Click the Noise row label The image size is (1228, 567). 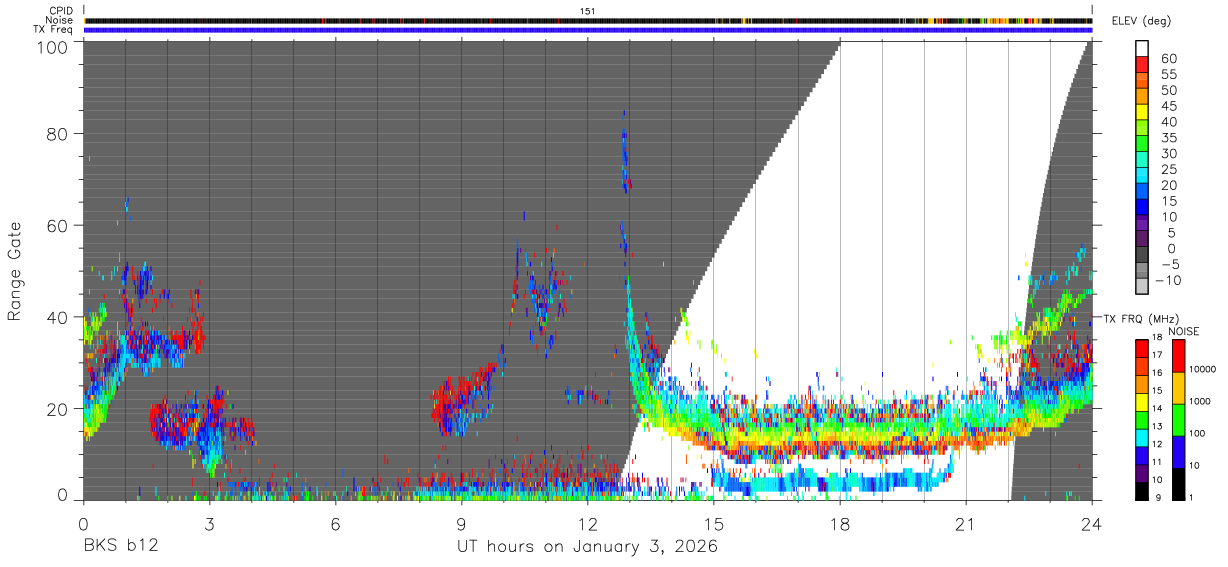point(60,20)
